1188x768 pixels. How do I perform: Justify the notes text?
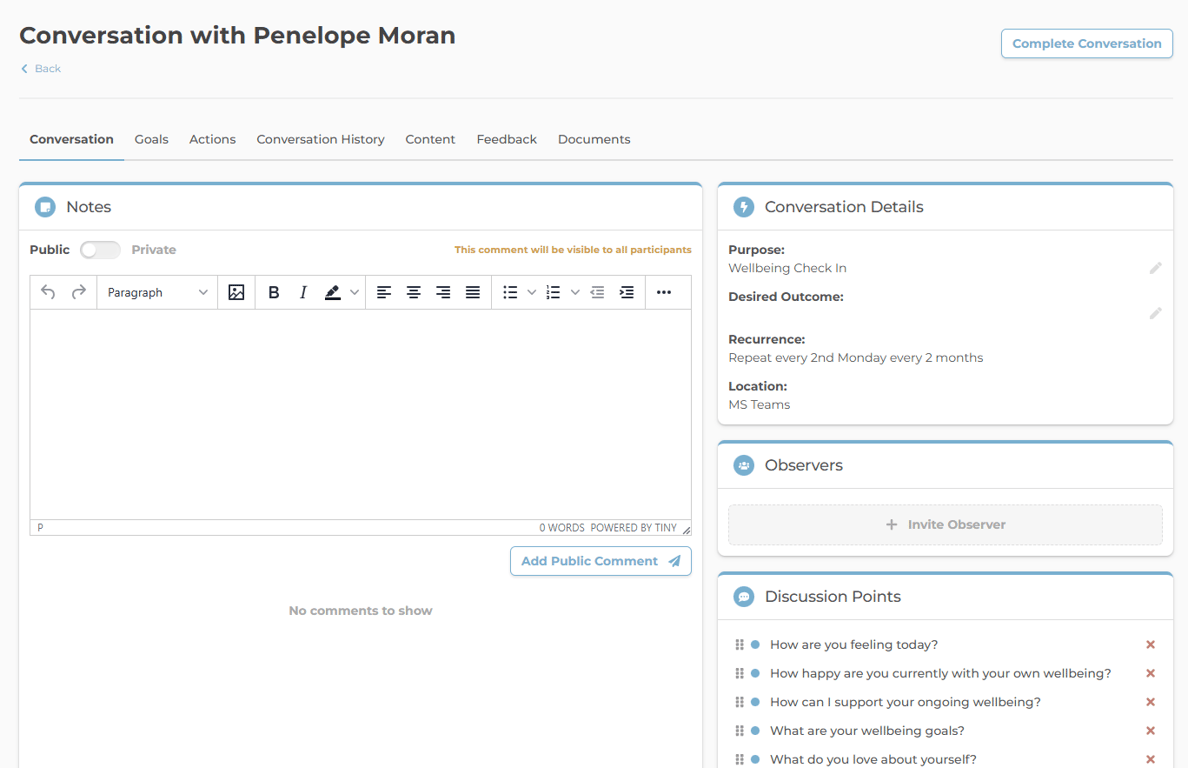pyautogui.click(x=473, y=292)
